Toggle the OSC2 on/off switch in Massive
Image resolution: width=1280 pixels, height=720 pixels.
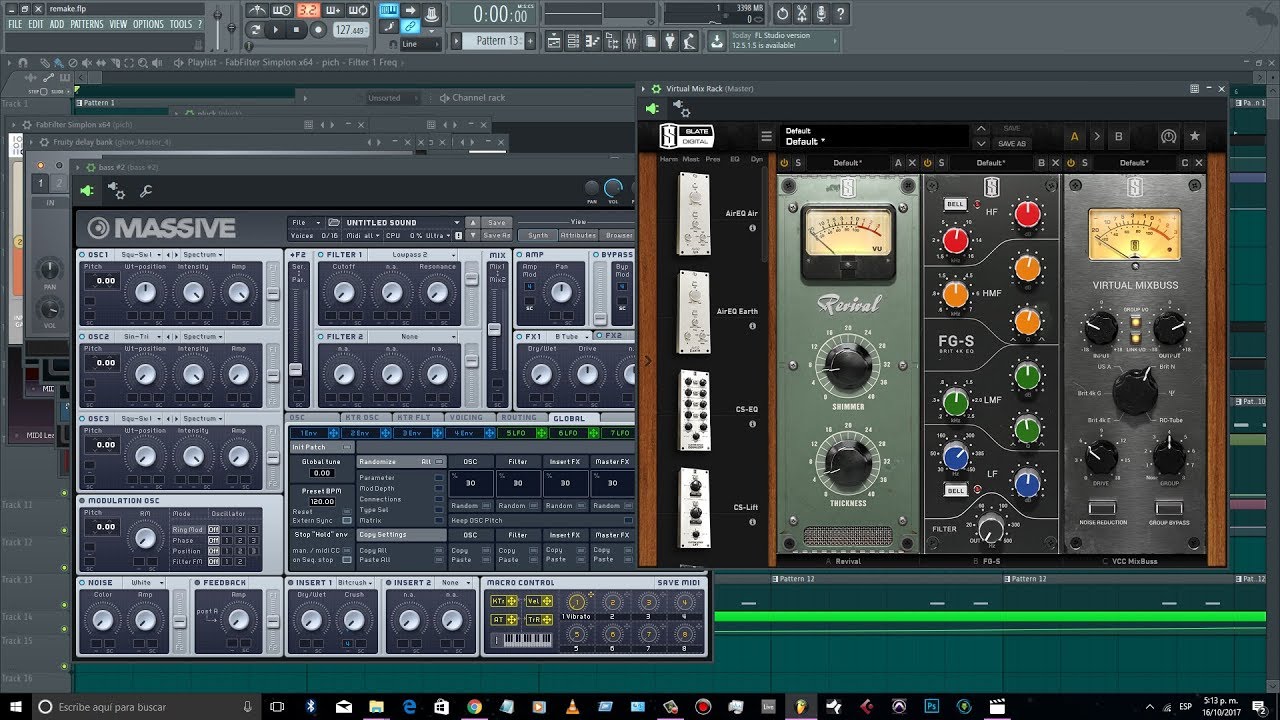pyautogui.click(x=83, y=337)
